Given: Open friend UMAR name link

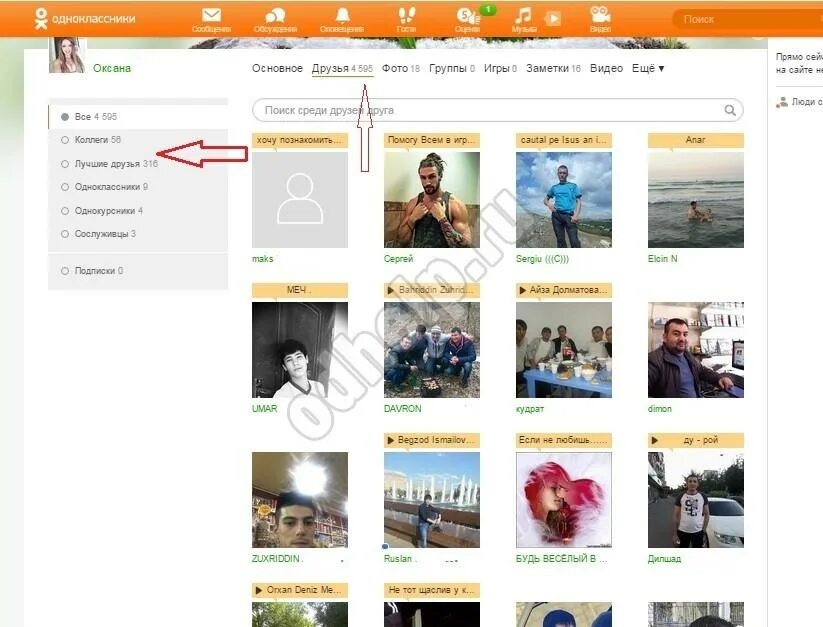Looking at the screenshot, I should coord(265,409).
